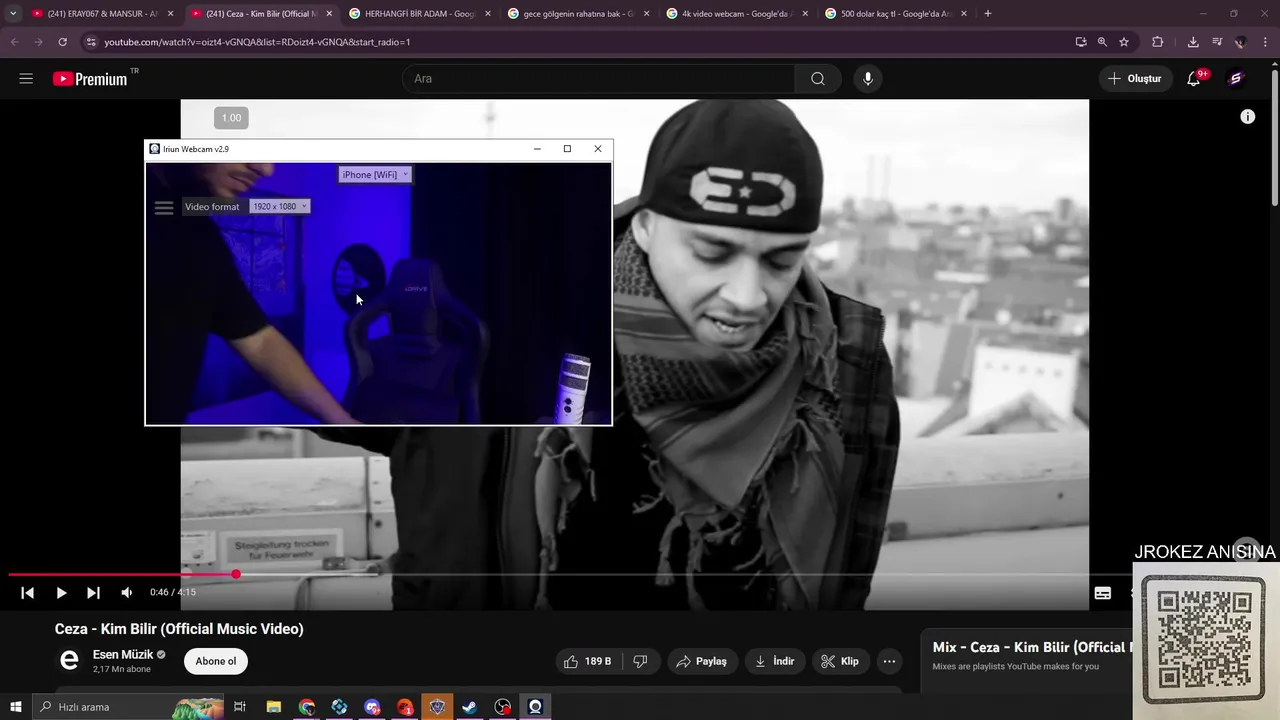Click video progress bar scrubber
The width and height of the screenshot is (1280, 720).
236,574
